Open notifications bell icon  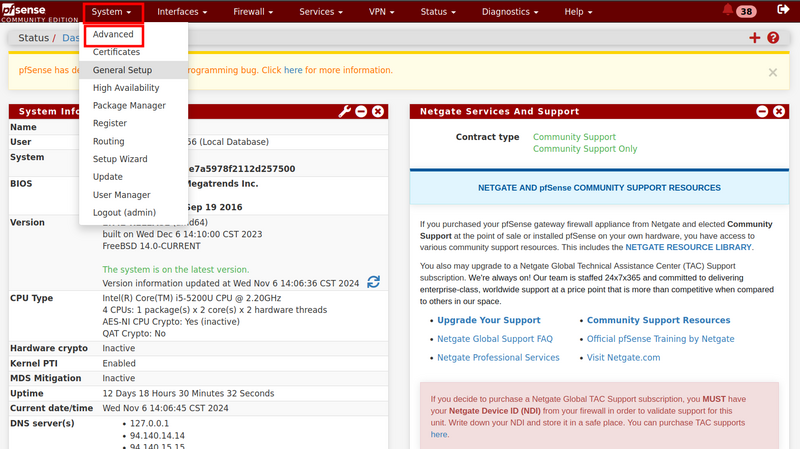[x=728, y=10]
